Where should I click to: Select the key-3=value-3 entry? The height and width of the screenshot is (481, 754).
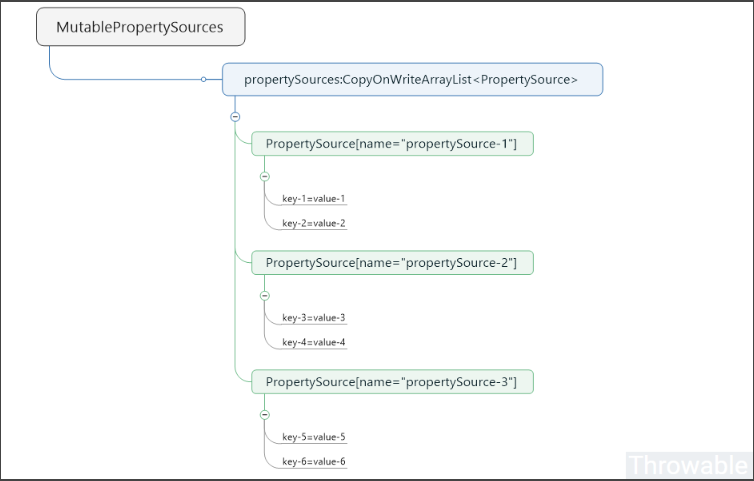tap(313, 317)
